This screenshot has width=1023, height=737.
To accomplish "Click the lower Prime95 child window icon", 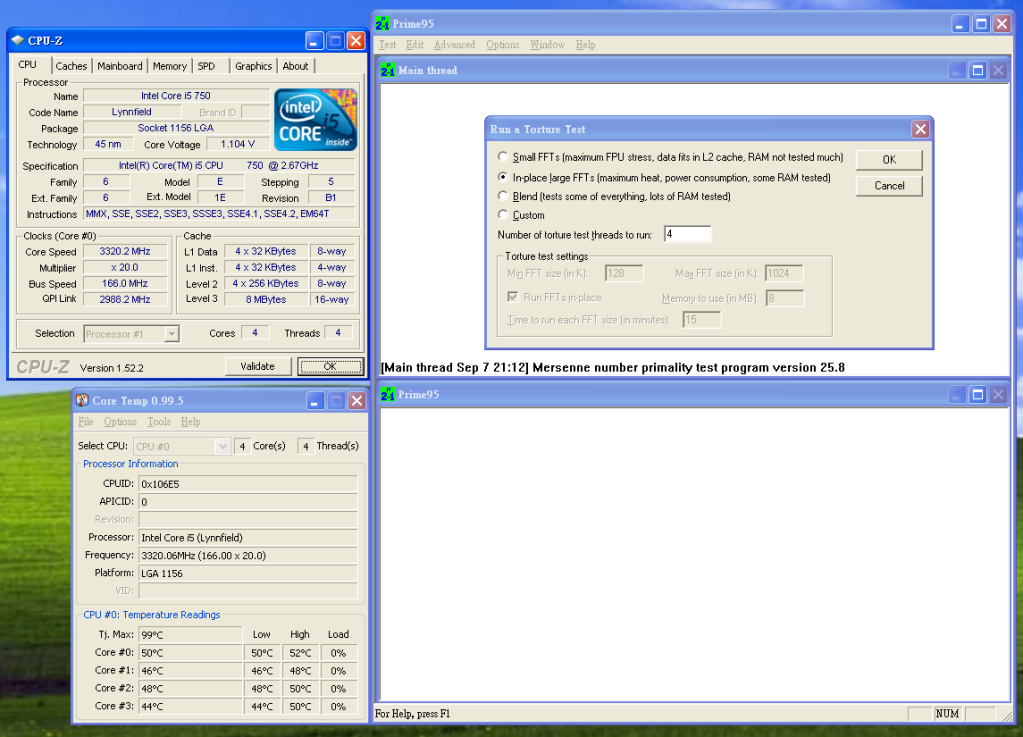I will 388,395.
